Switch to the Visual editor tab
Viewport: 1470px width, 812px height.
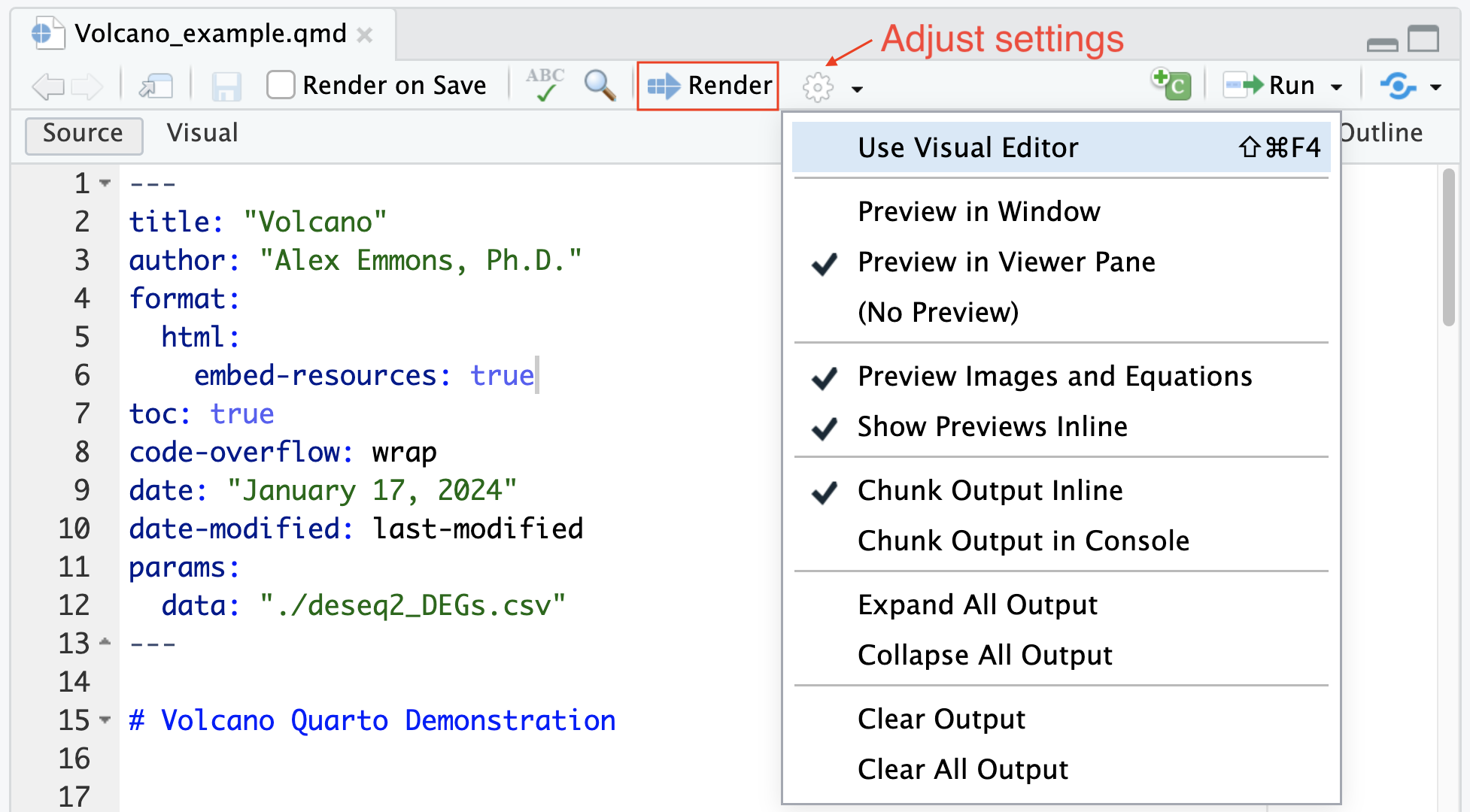click(202, 133)
